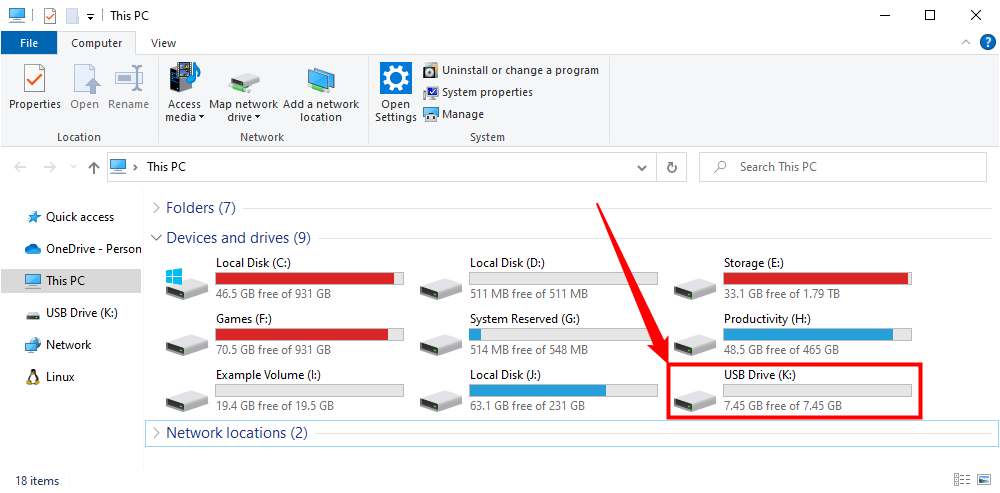Switch to the View ribbon tab
Image resolution: width=1000 pixels, height=493 pixels.
[163, 43]
